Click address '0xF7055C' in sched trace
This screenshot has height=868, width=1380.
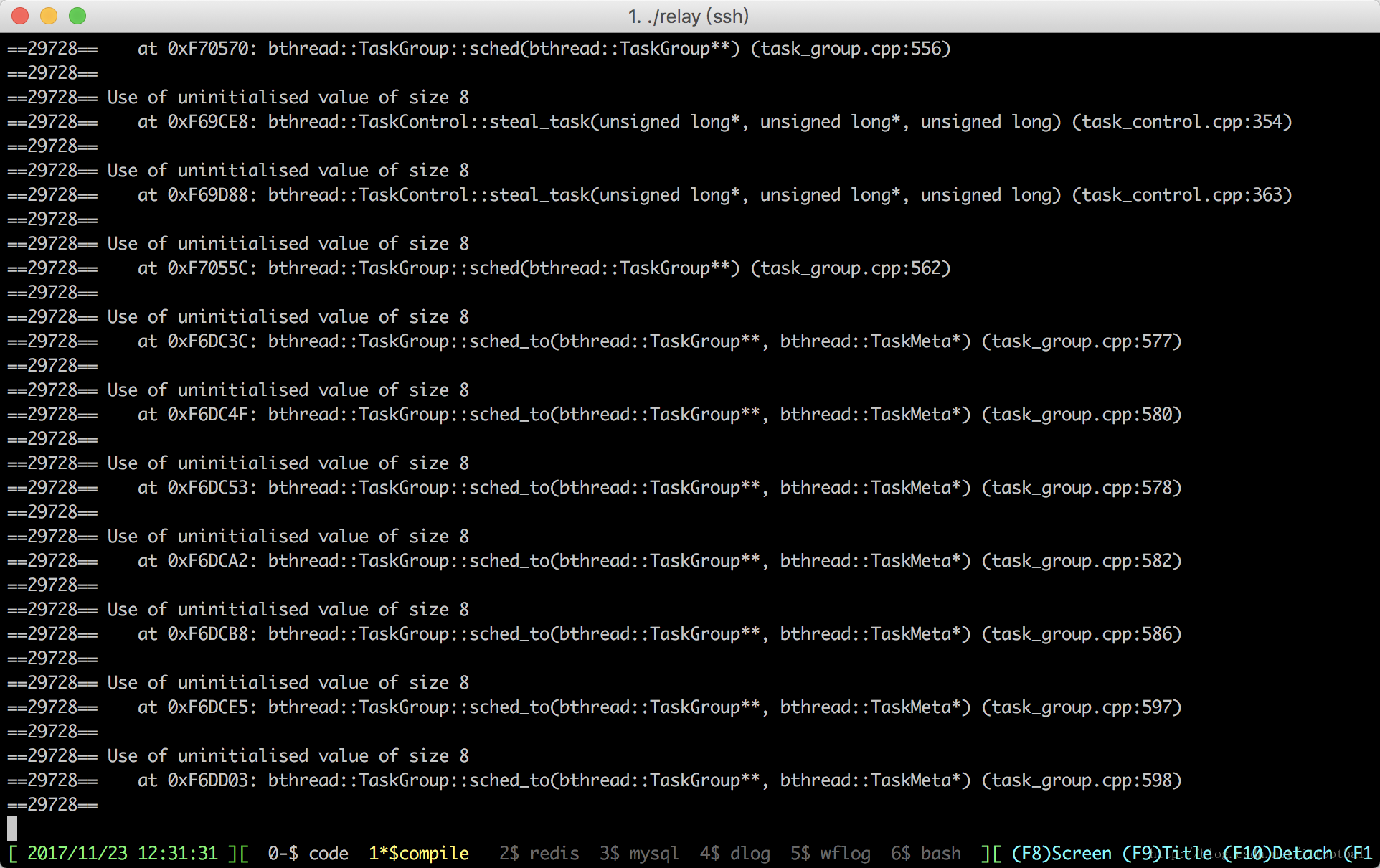point(208,268)
